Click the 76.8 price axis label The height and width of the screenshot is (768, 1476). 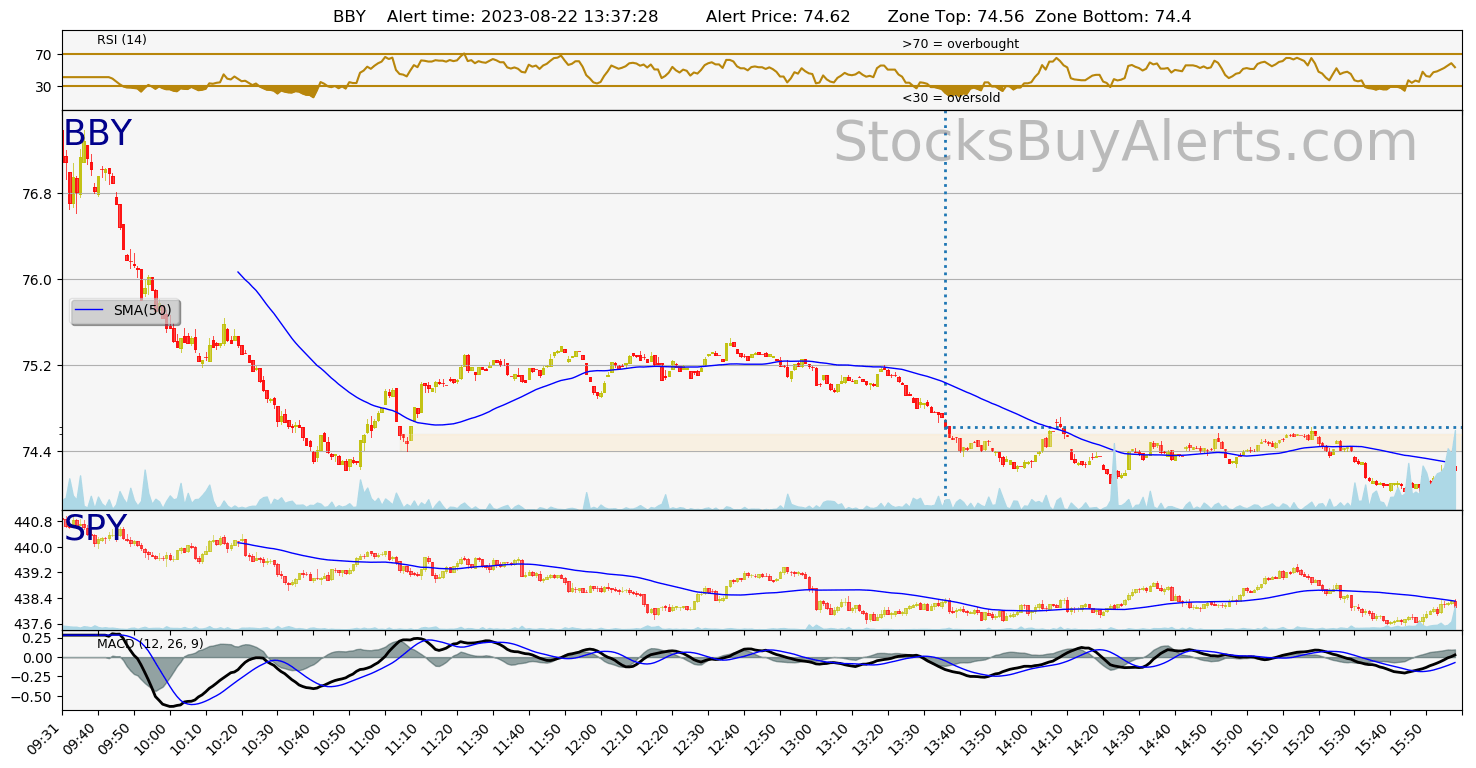coord(35,194)
